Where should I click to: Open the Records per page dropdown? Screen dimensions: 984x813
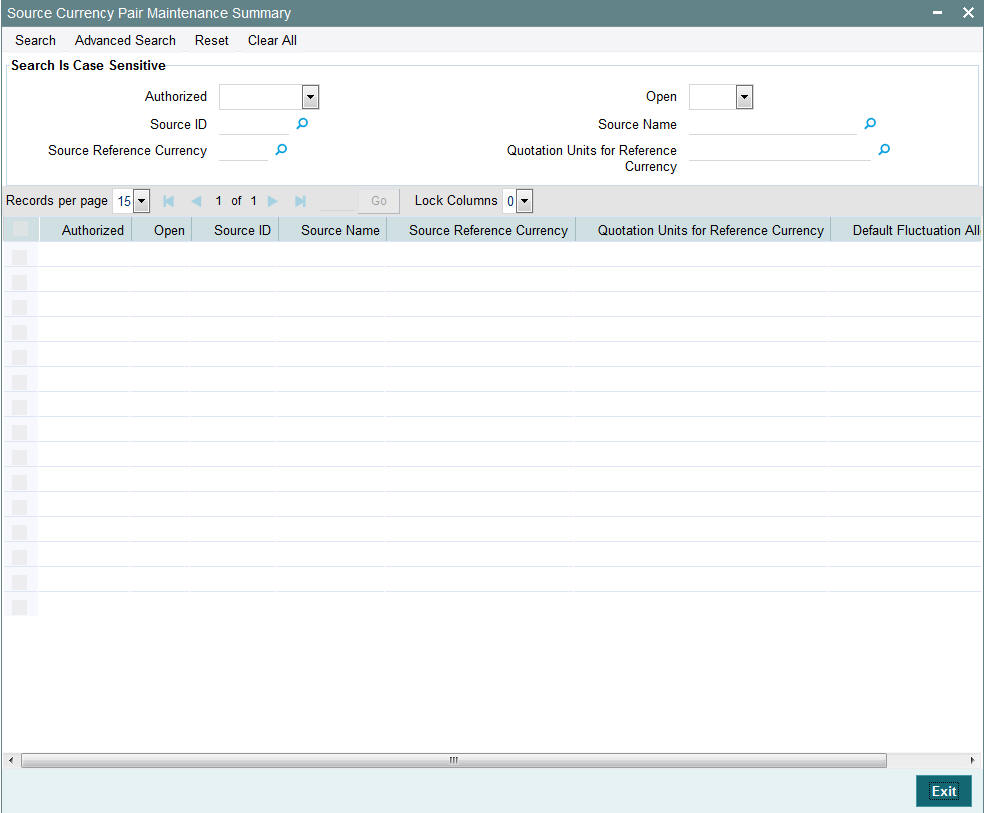point(142,201)
